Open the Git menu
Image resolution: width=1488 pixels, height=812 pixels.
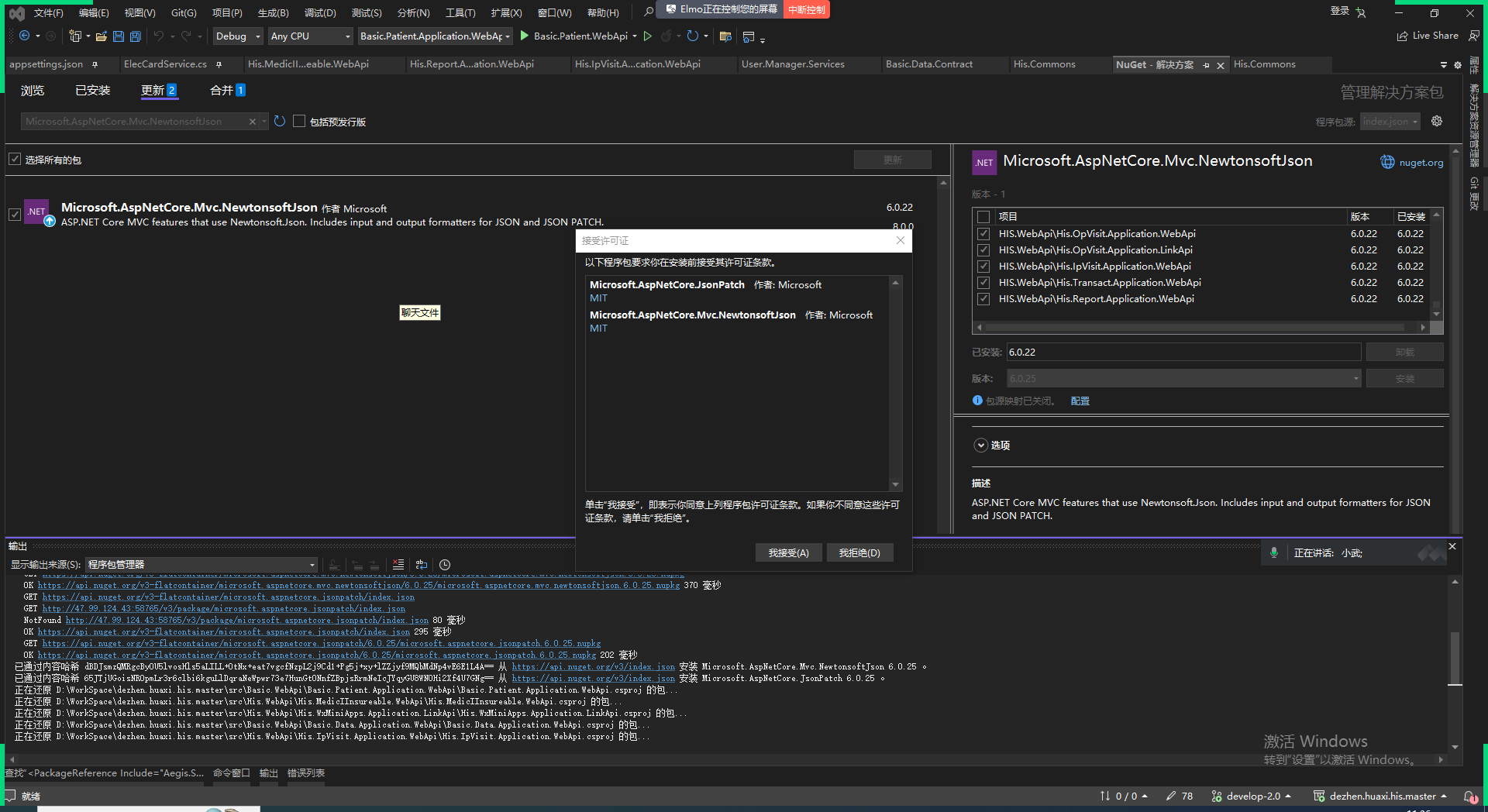tap(184, 12)
